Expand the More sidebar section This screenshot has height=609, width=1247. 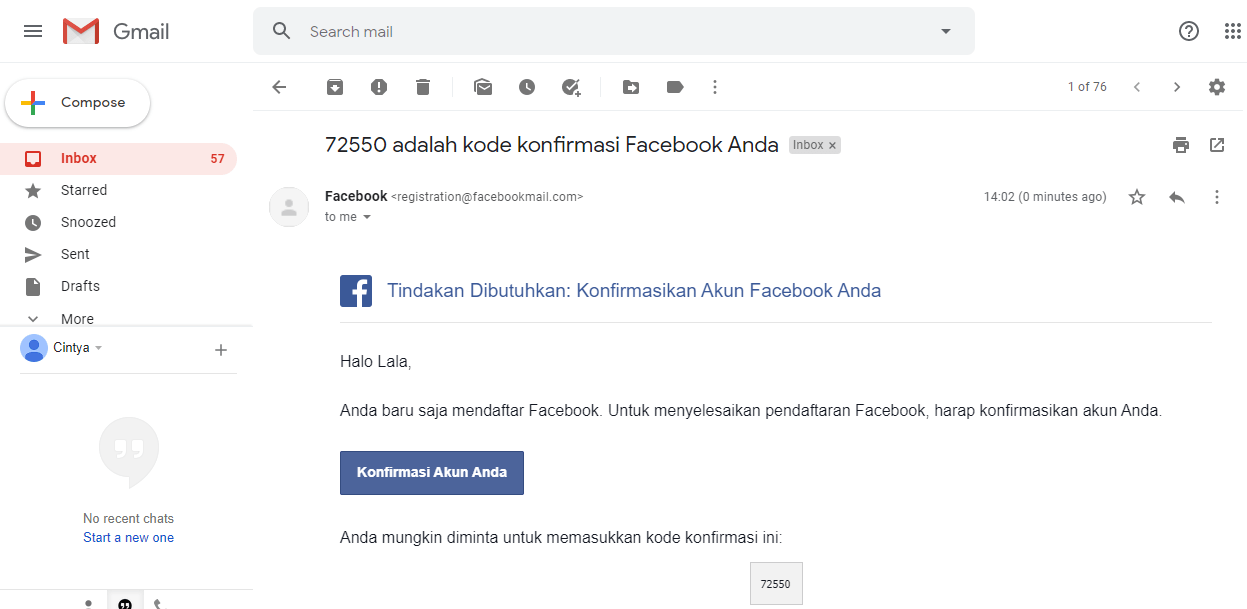point(76,319)
